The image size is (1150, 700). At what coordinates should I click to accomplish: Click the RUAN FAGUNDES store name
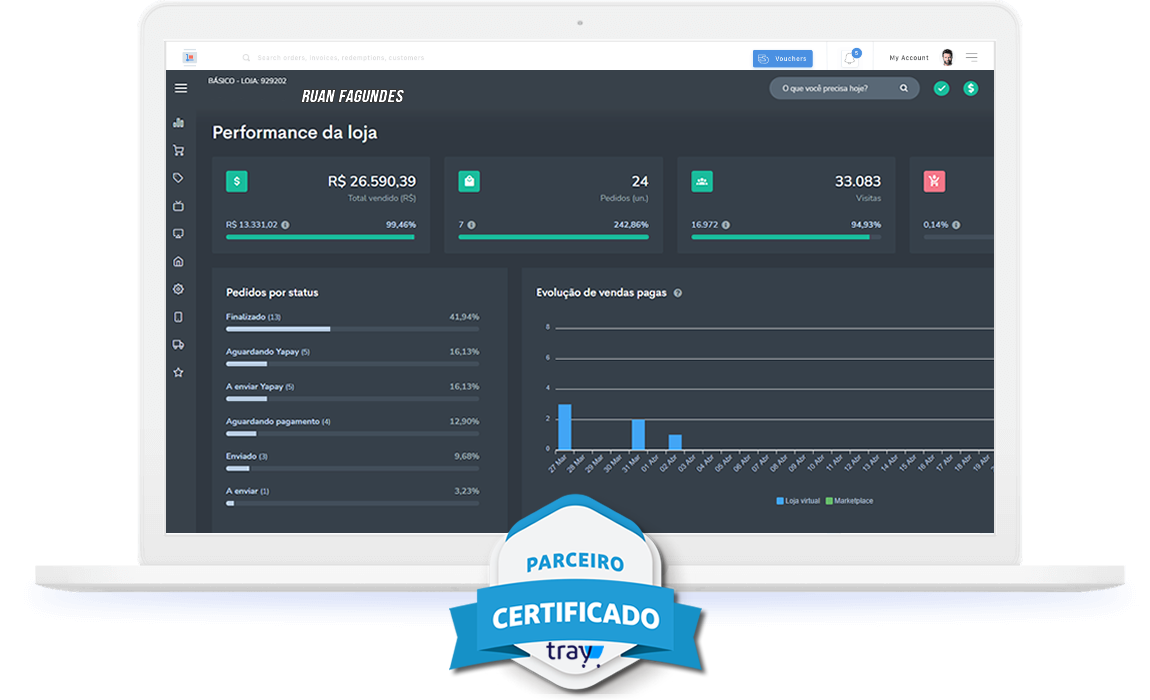coord(353,97)
